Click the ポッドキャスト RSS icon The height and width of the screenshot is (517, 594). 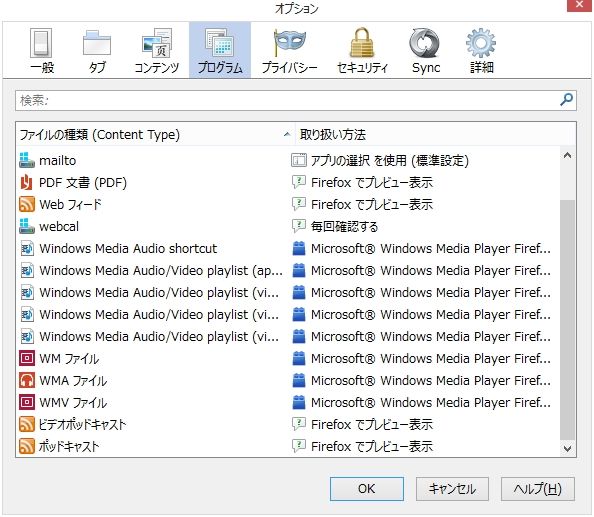coord(27,446)
